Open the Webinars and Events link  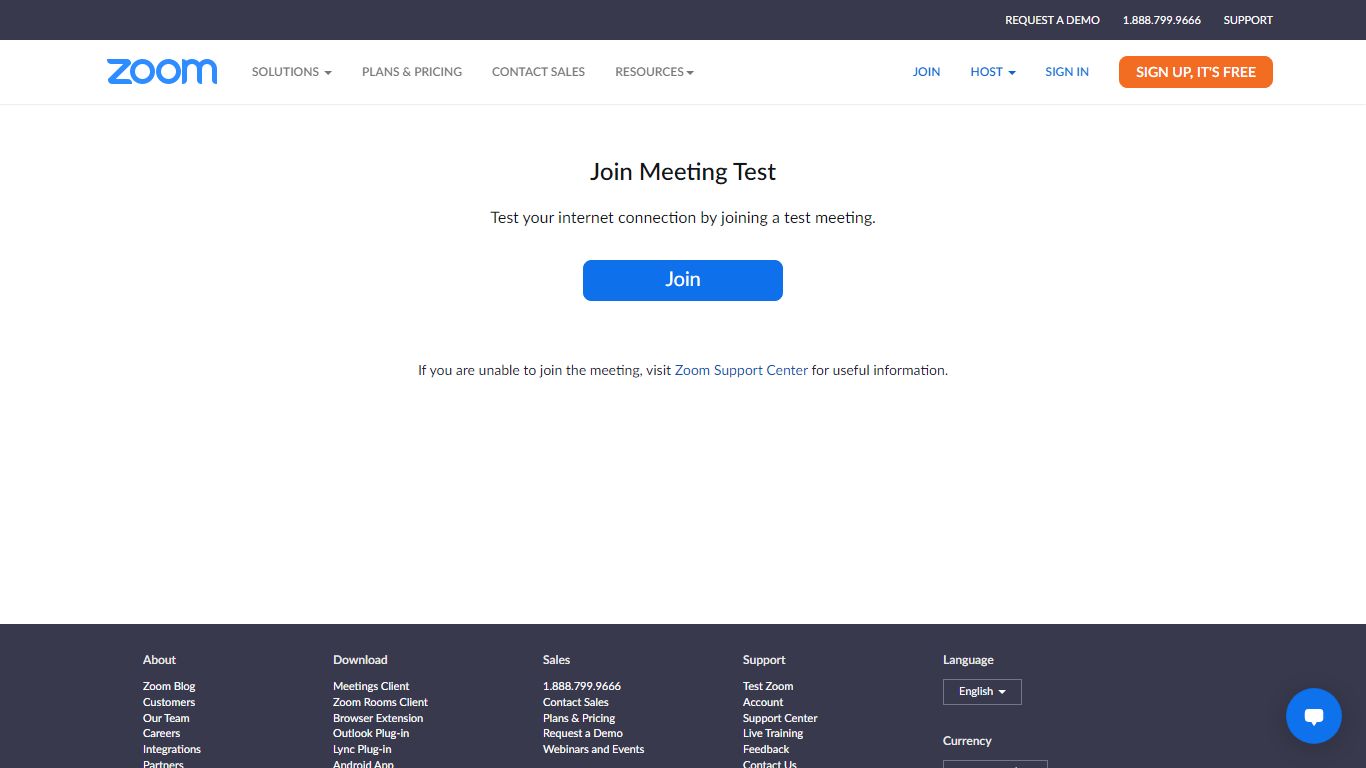[594, 749]
